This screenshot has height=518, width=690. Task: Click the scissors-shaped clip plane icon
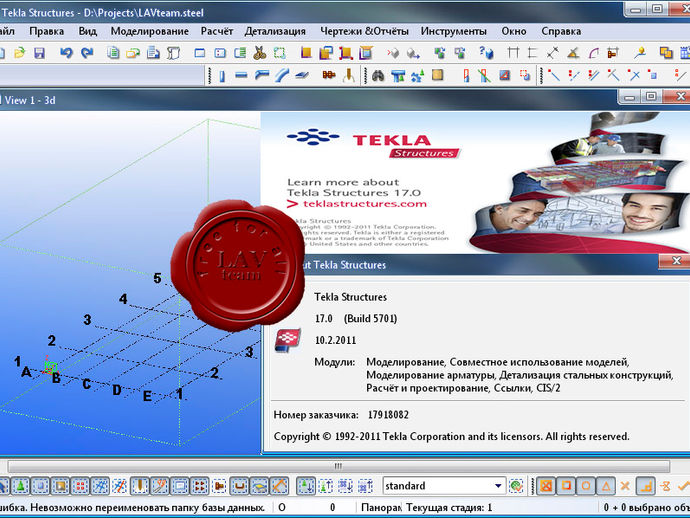pyautogui.click(x=260, y=53)
